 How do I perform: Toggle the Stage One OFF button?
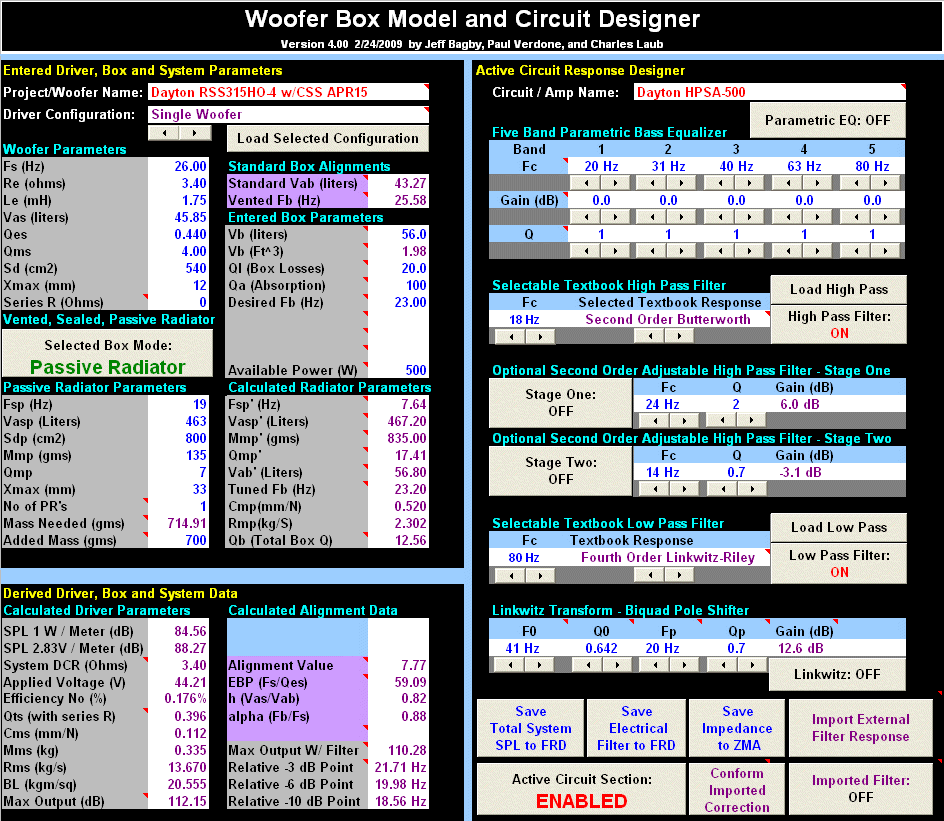coord(560,403)
